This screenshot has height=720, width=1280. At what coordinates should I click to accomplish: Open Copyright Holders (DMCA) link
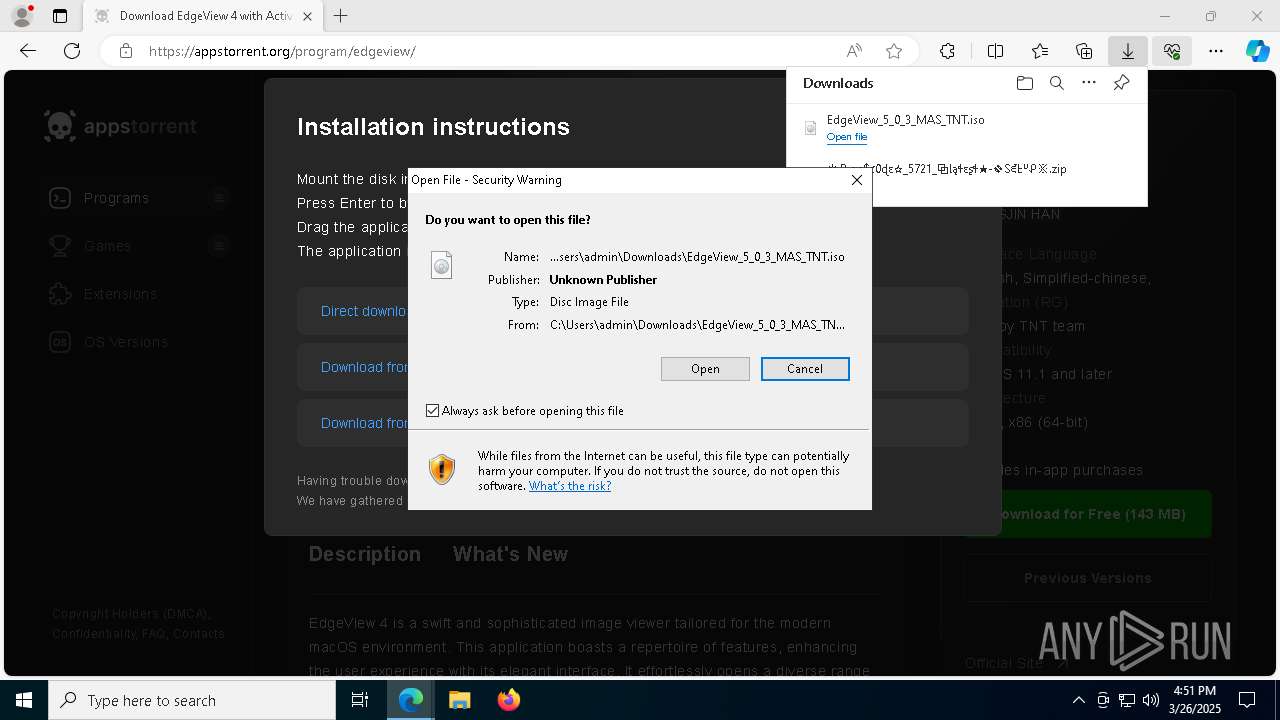[130, 614]
